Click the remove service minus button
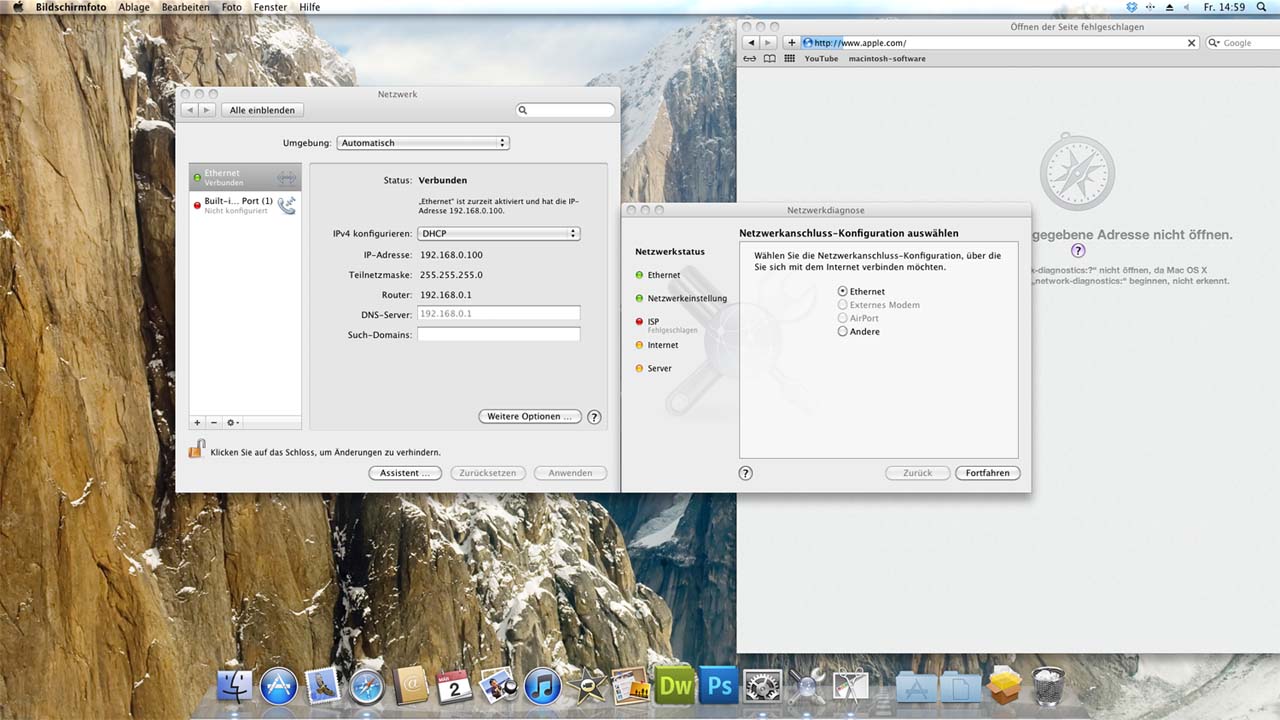 click(214, 423)
